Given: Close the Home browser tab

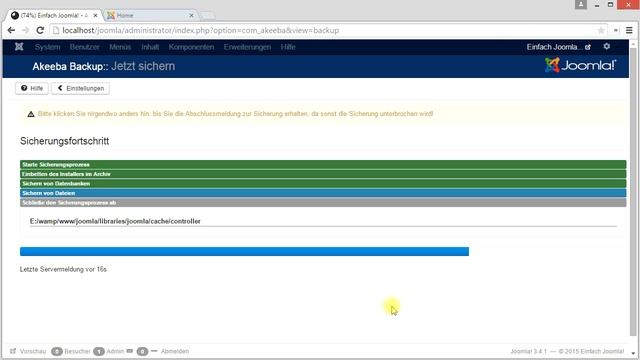Looking at the screenshot, I should pyautogui.click(x=191, y=16).
